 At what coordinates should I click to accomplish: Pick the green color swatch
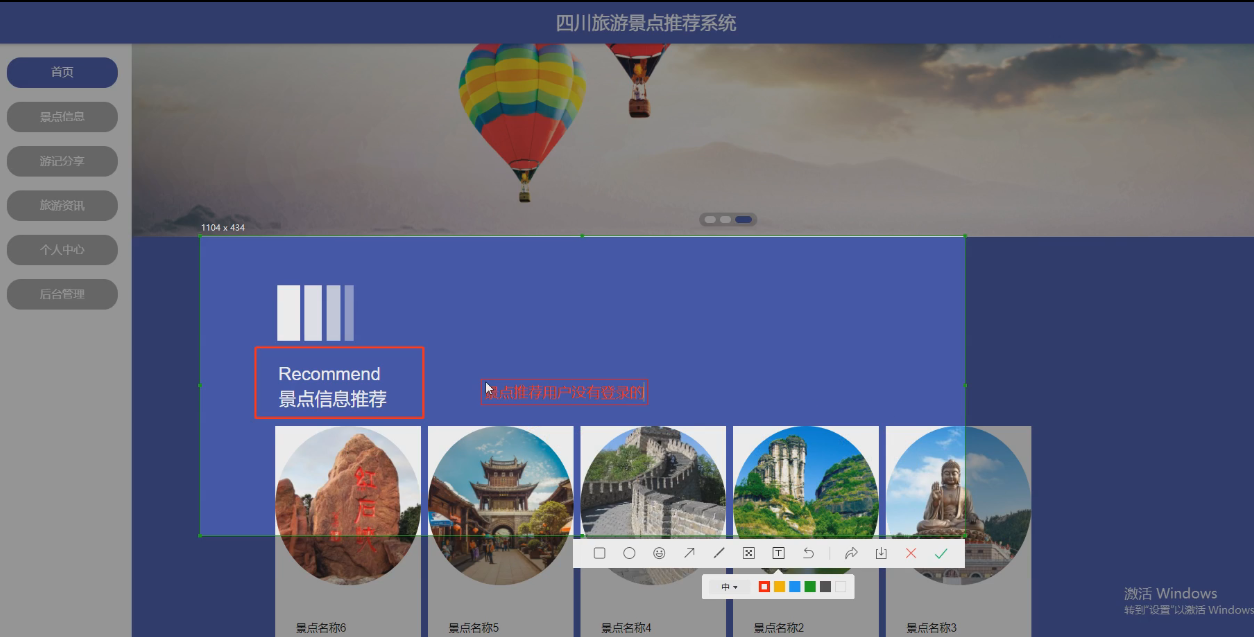click(x=810, y=587)
